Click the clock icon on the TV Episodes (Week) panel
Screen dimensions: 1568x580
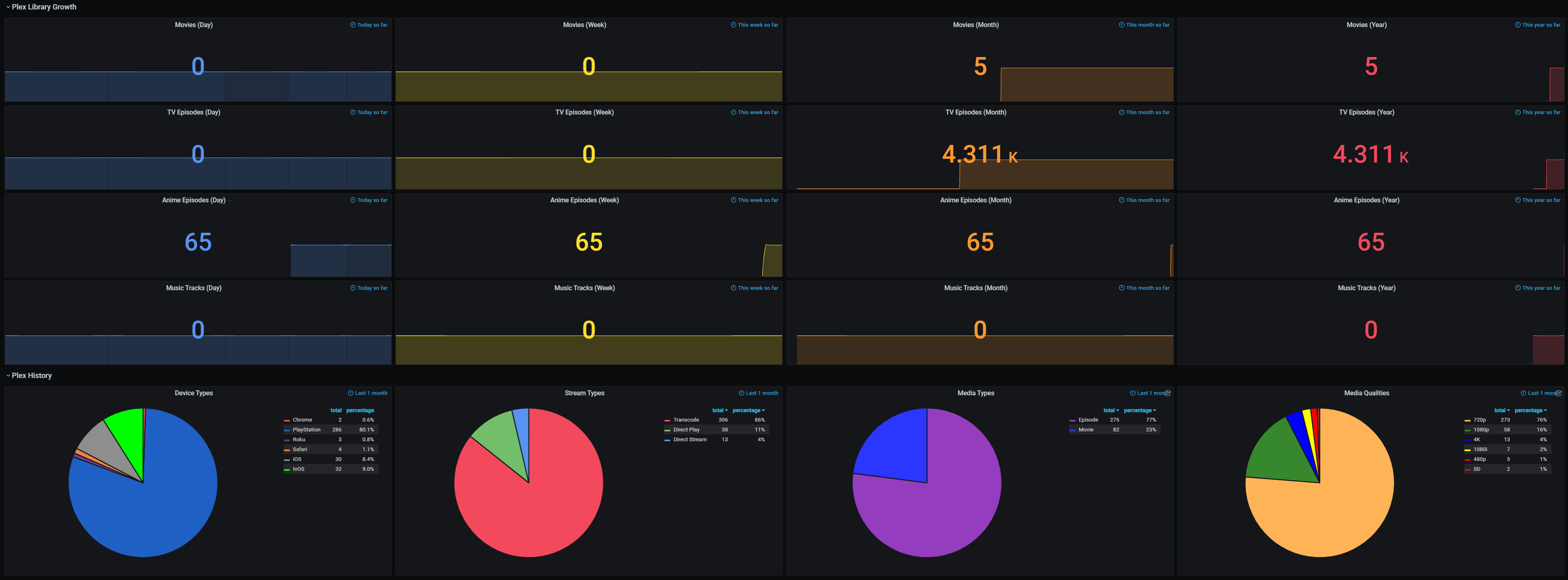733,112
